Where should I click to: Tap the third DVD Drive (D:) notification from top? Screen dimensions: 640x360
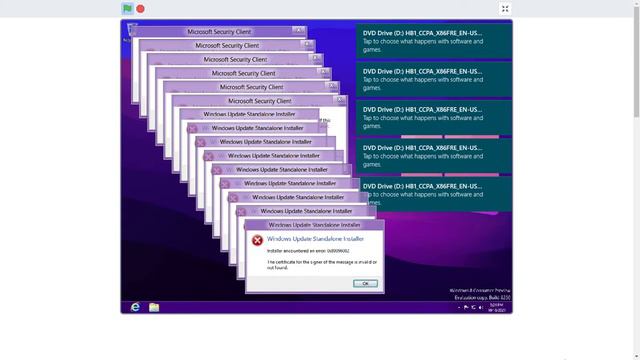(x=434, y=118)
